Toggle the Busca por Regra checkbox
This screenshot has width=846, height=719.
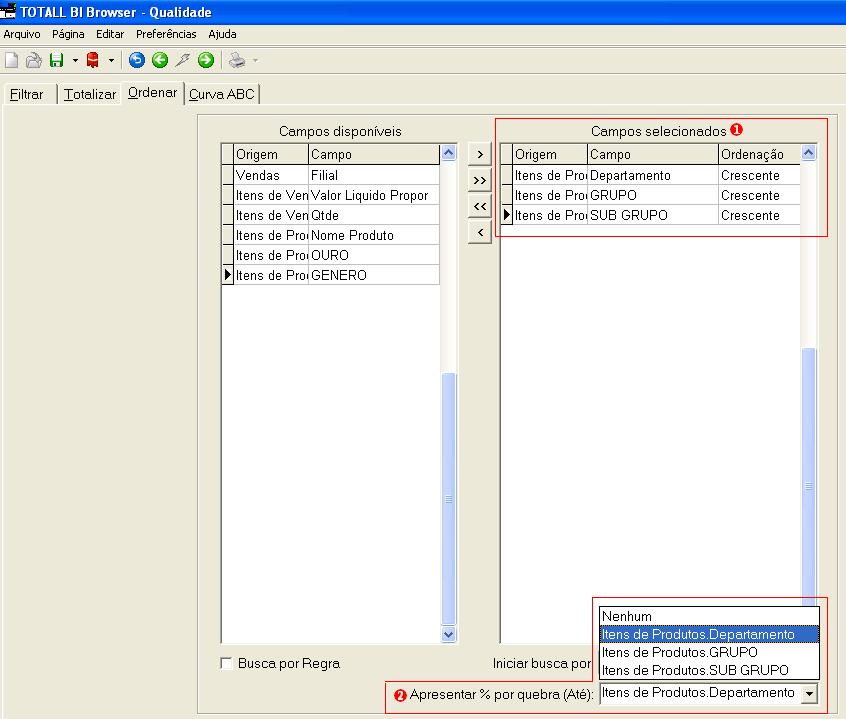[227, 663]
